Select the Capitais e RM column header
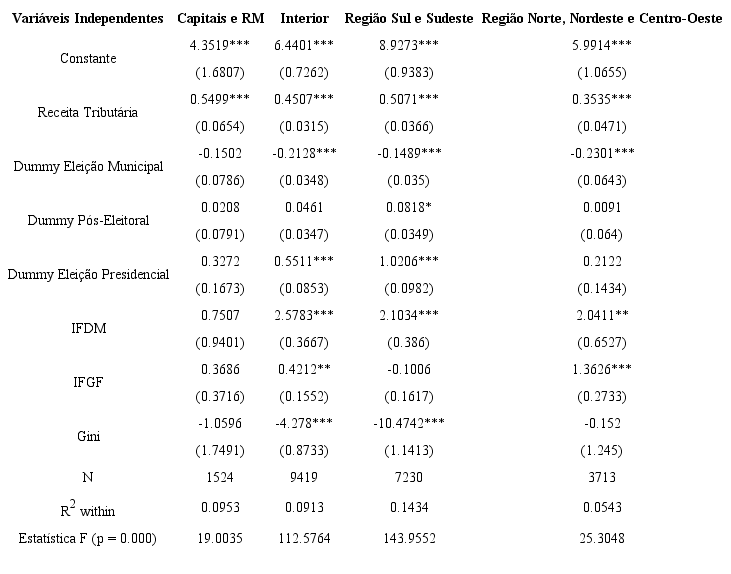This screenshot has height=574, width=731. (220, 19)
